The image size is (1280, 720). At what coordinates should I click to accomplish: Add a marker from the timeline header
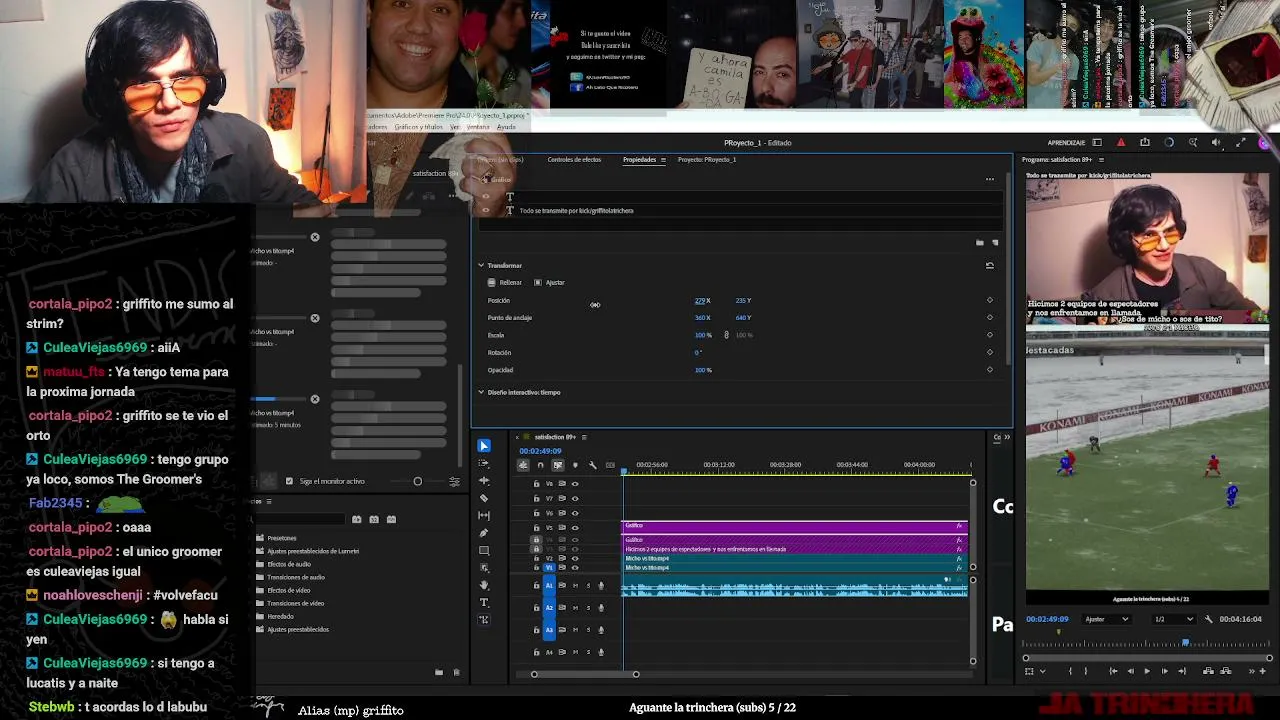pyautogui.click(x=575, y=465)
